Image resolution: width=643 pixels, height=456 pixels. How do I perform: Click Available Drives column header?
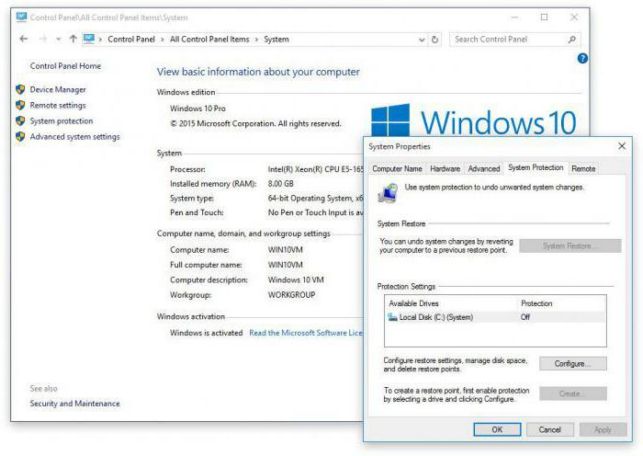[414, 303]
